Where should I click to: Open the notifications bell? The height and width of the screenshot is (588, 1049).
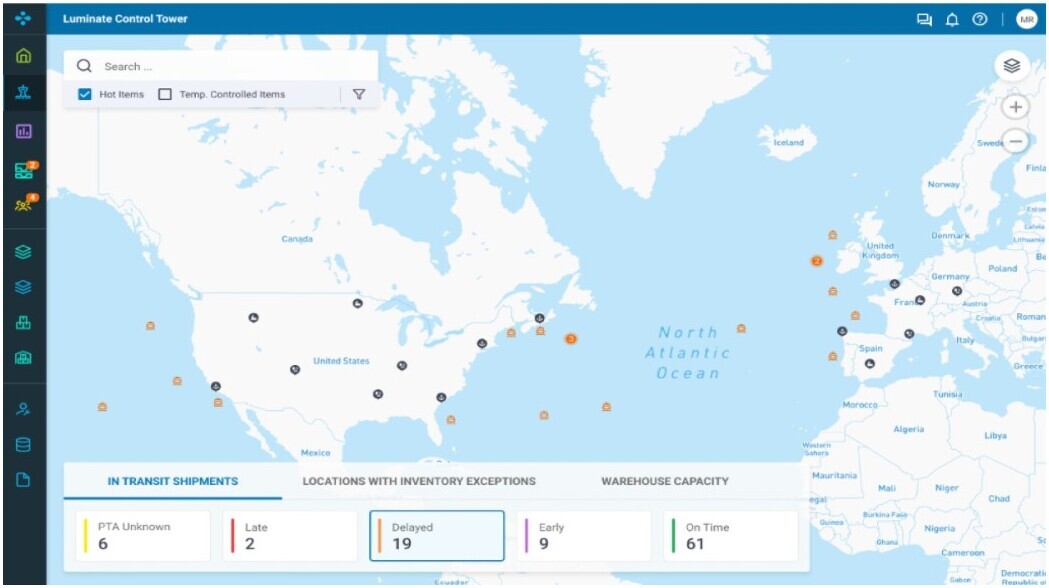point(952,19)
